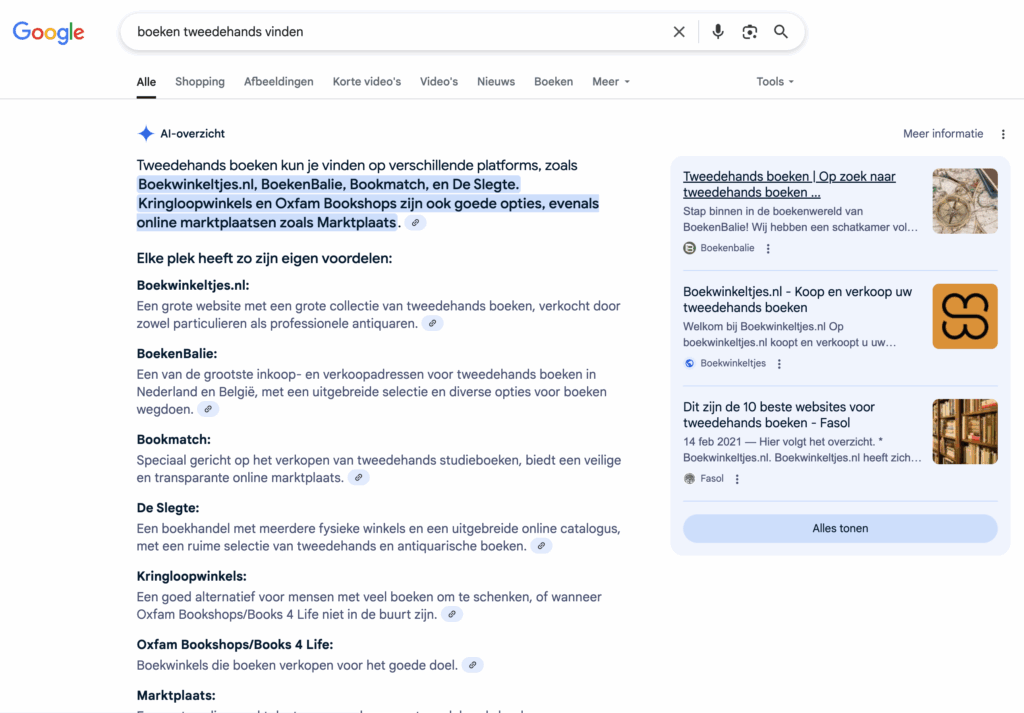
Task: Click the 'Oxfam Bookshops/Books 4 Life:' heading
Action: pos(235,644)
